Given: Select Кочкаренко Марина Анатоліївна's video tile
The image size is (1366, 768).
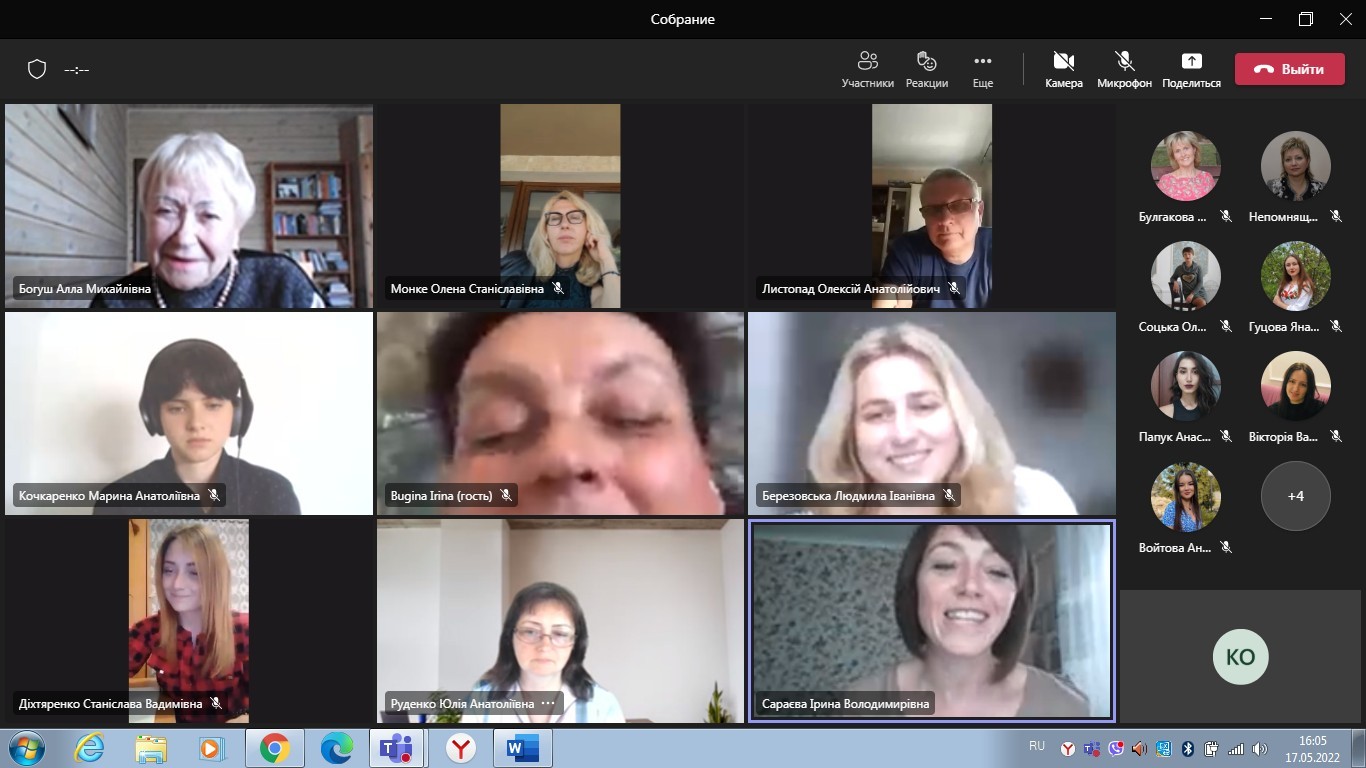Looking at the screenshot, I should coord(189,413).
